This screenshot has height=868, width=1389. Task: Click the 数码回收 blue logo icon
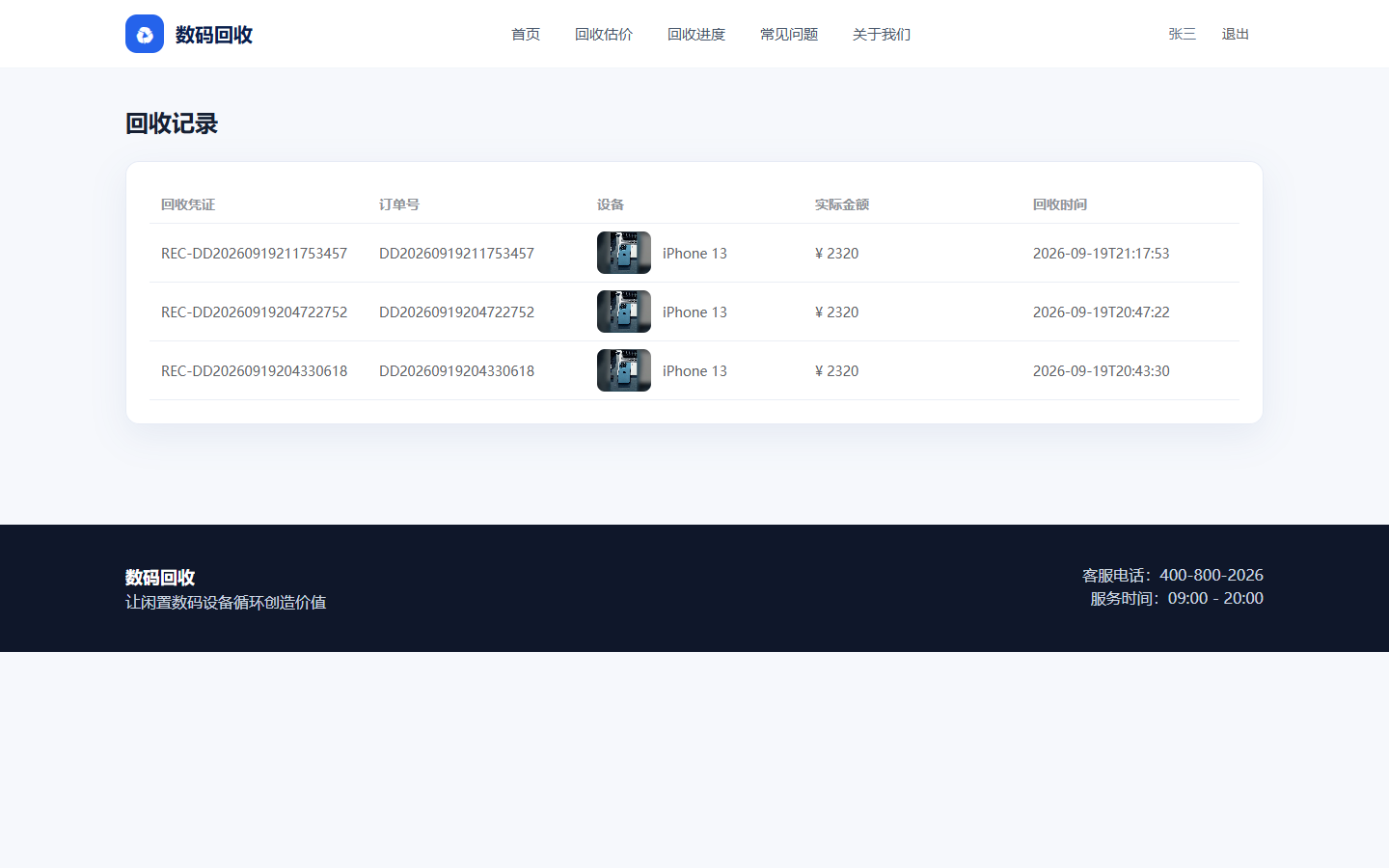[145, 34]
